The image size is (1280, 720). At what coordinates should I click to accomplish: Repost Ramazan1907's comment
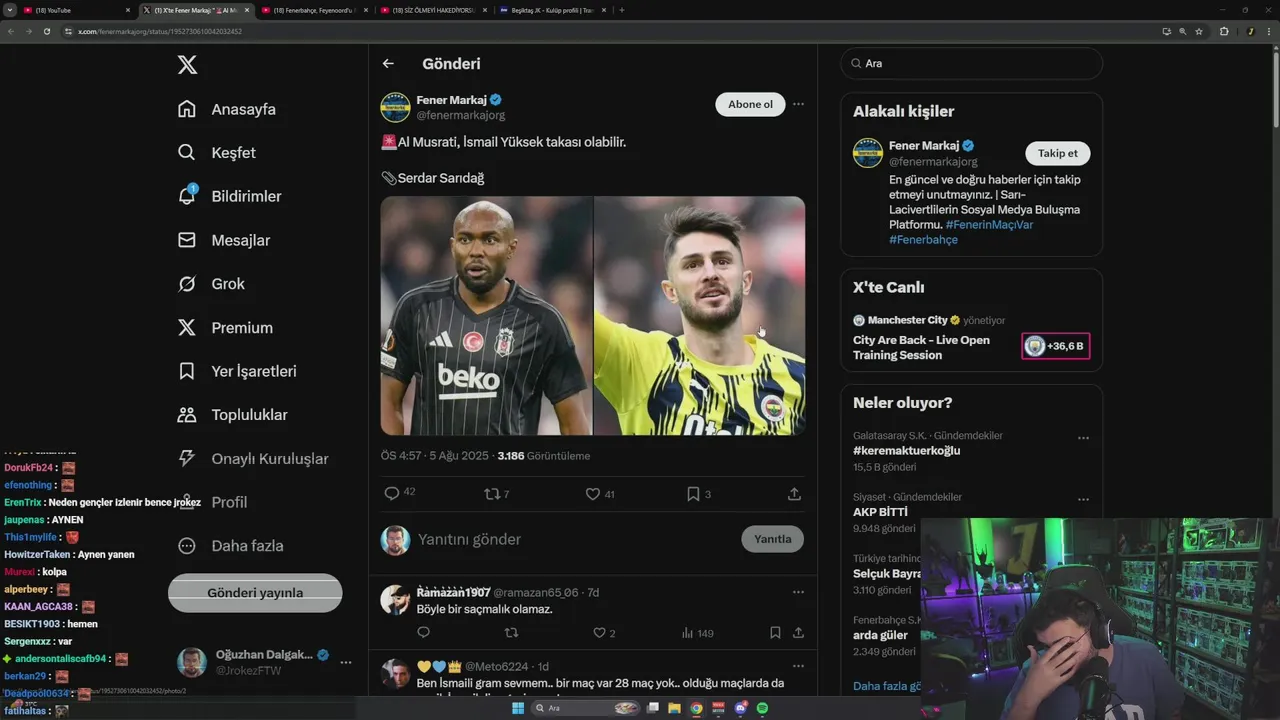[x=512, y=632]
